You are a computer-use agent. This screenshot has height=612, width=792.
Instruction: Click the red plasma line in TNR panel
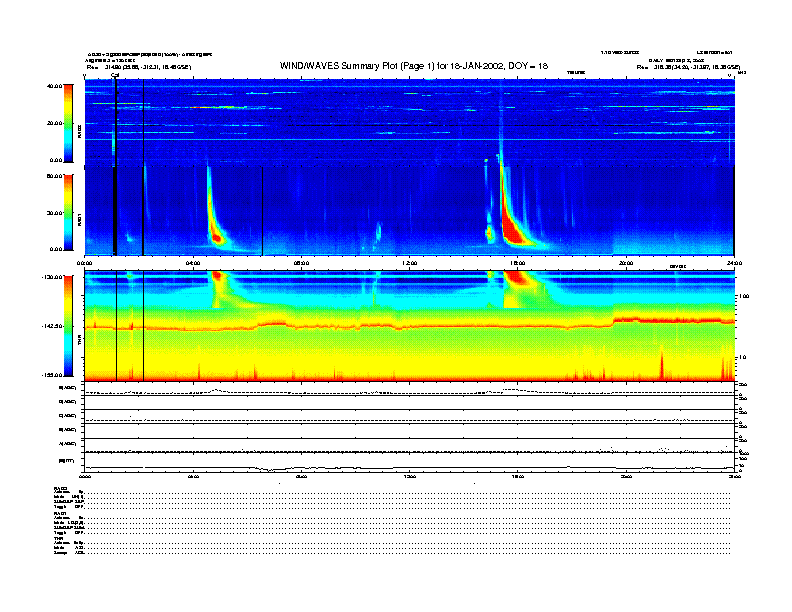click(409, 326)
